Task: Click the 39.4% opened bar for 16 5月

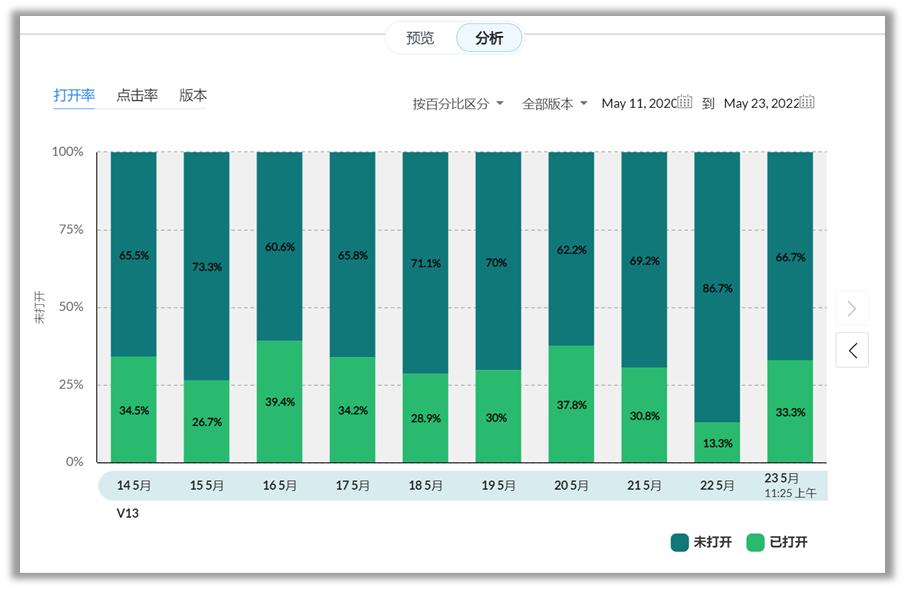Action: [x=279, y=401]
